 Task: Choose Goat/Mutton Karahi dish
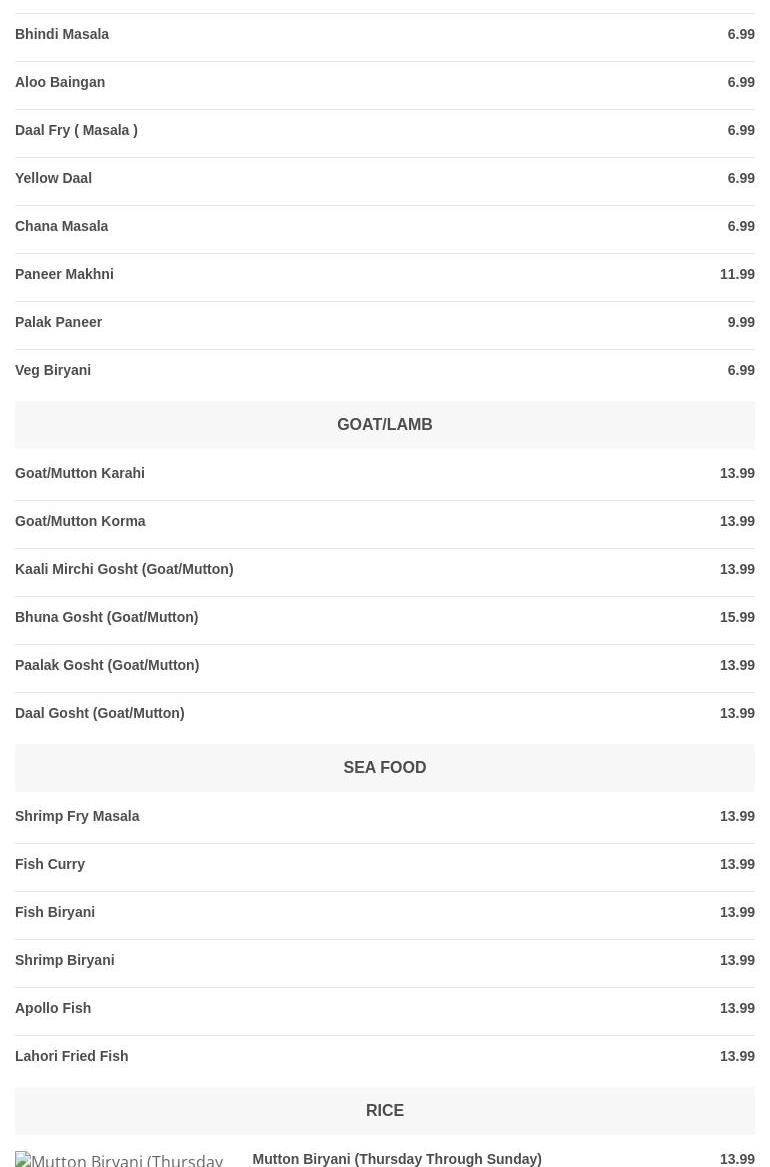click(80, 473)
